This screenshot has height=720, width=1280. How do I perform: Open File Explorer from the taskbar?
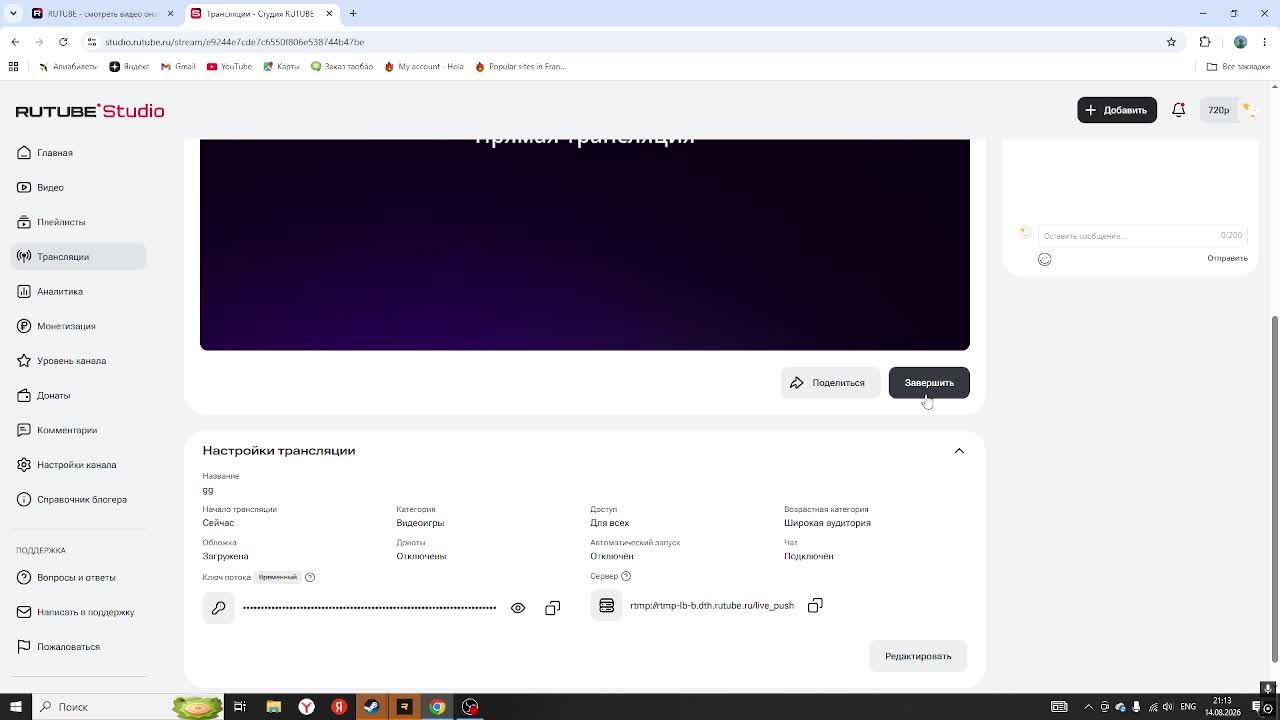point(273,707)
